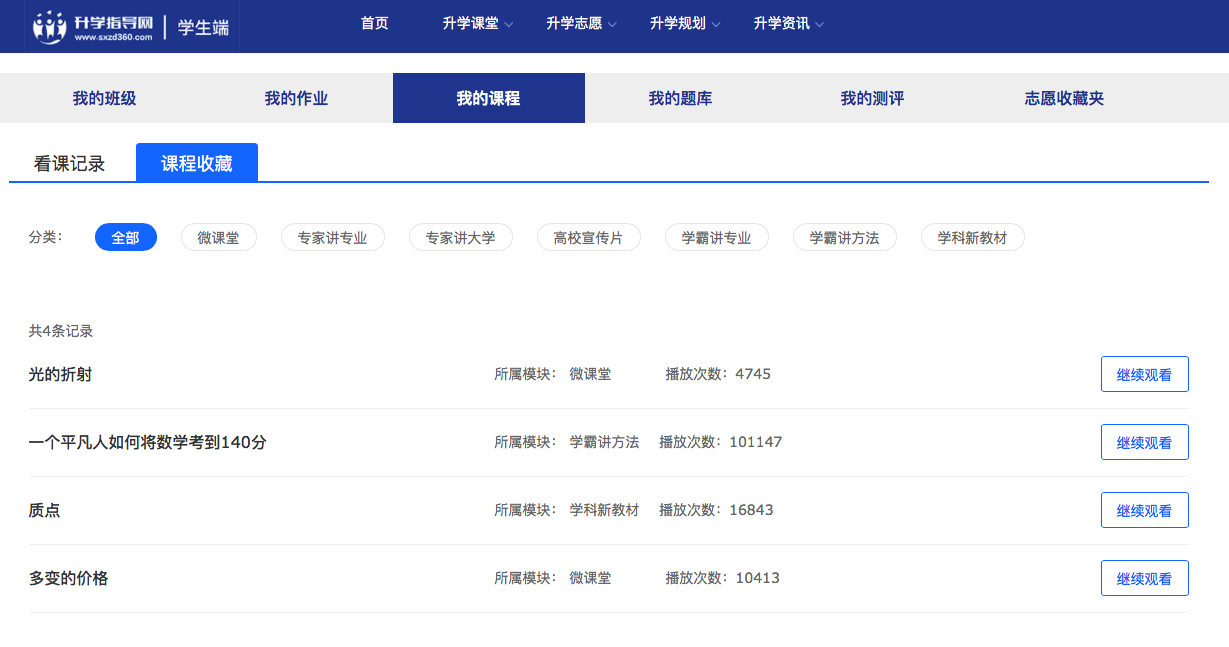Filter courses by 高校宣传片
The width and height of the screenshot is (1229, 647).
pyautogui.click(x=588, y=238)
